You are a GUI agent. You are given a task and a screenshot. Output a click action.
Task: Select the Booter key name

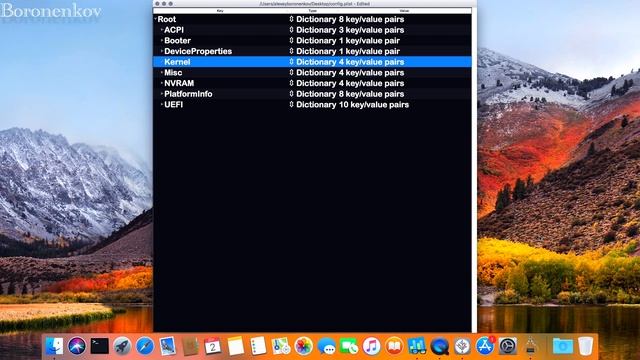[x=177, y=40]
